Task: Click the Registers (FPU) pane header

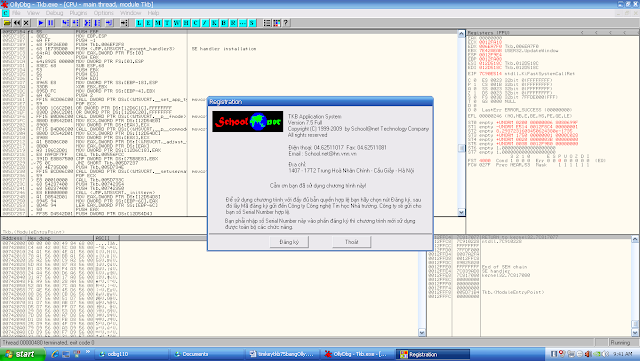Action: coord(553,32)
